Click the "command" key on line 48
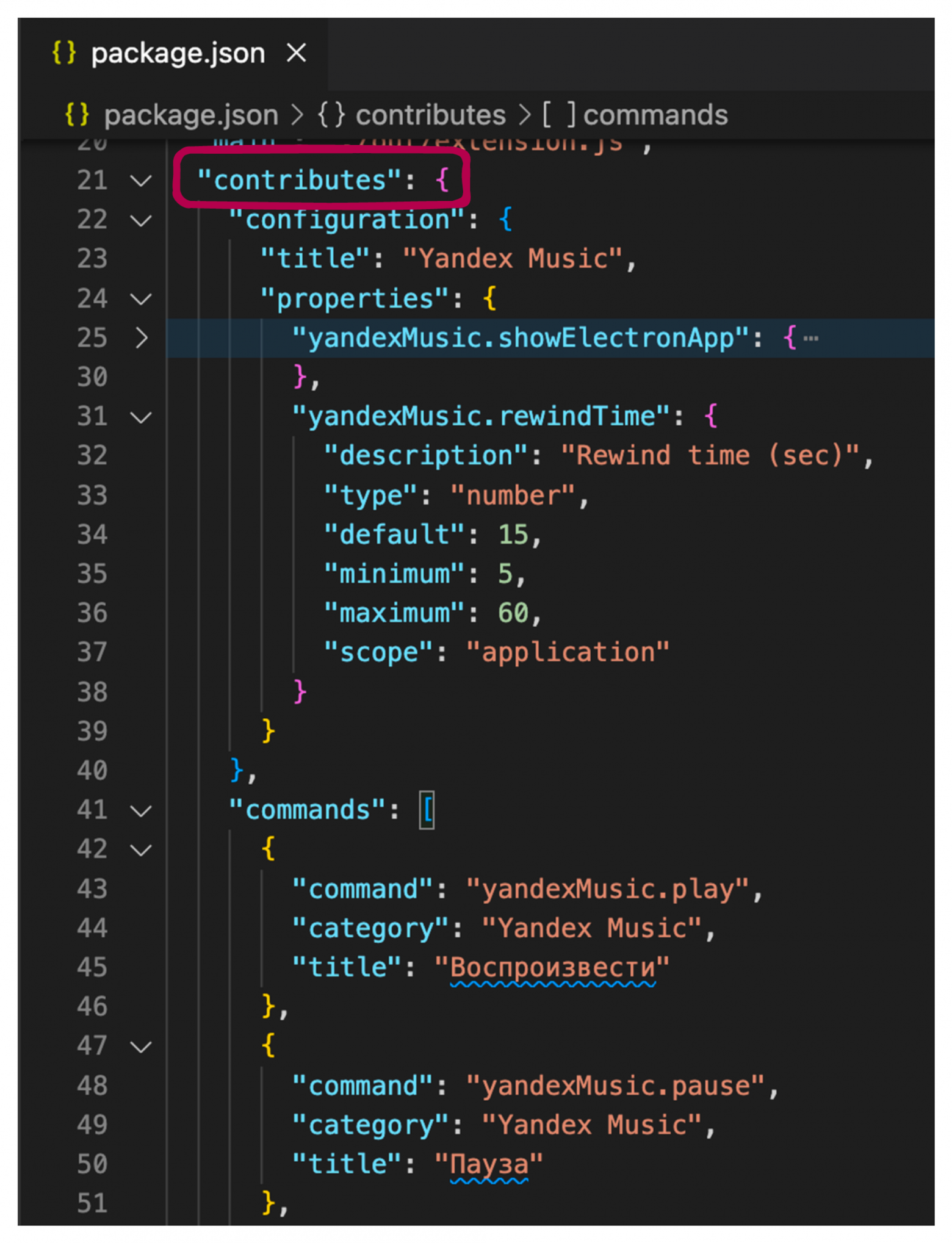The width and height of the screenshot is (952, 1243). click(x=362, y=1086)
